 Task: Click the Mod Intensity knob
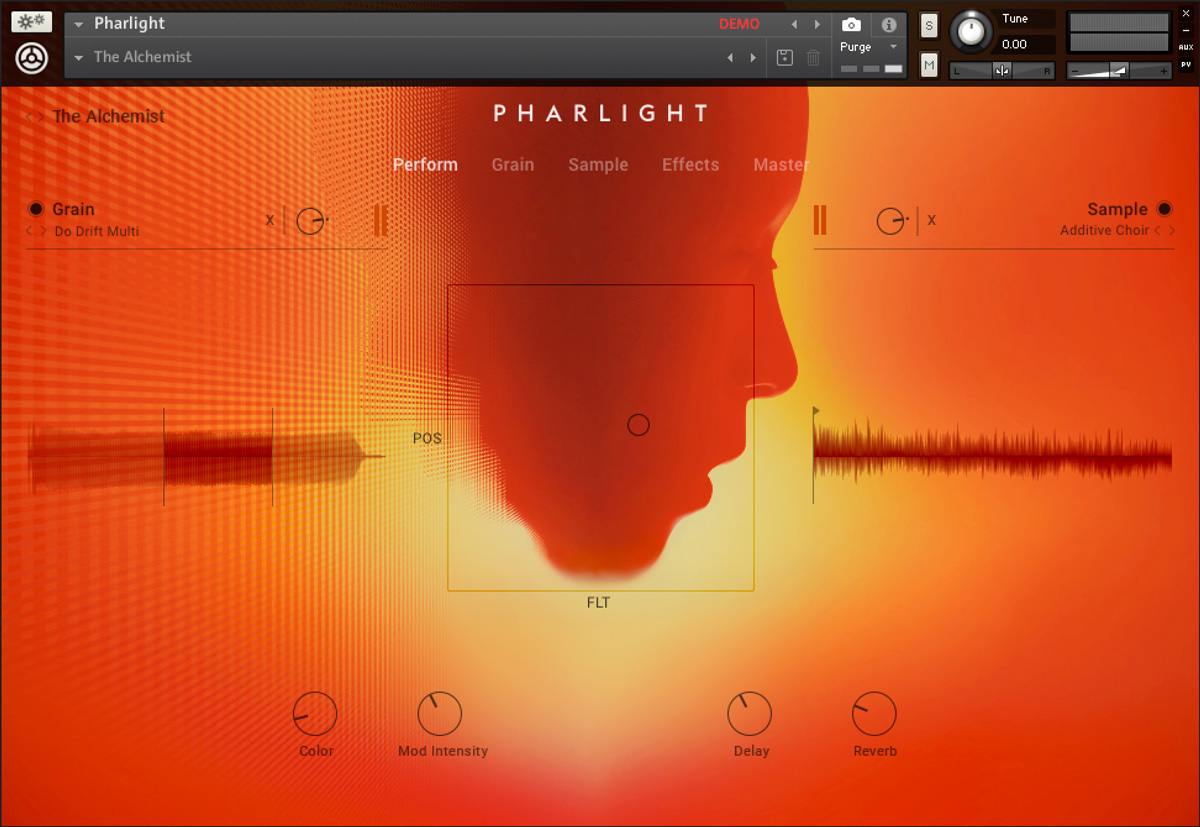click(x=439, y=714)
